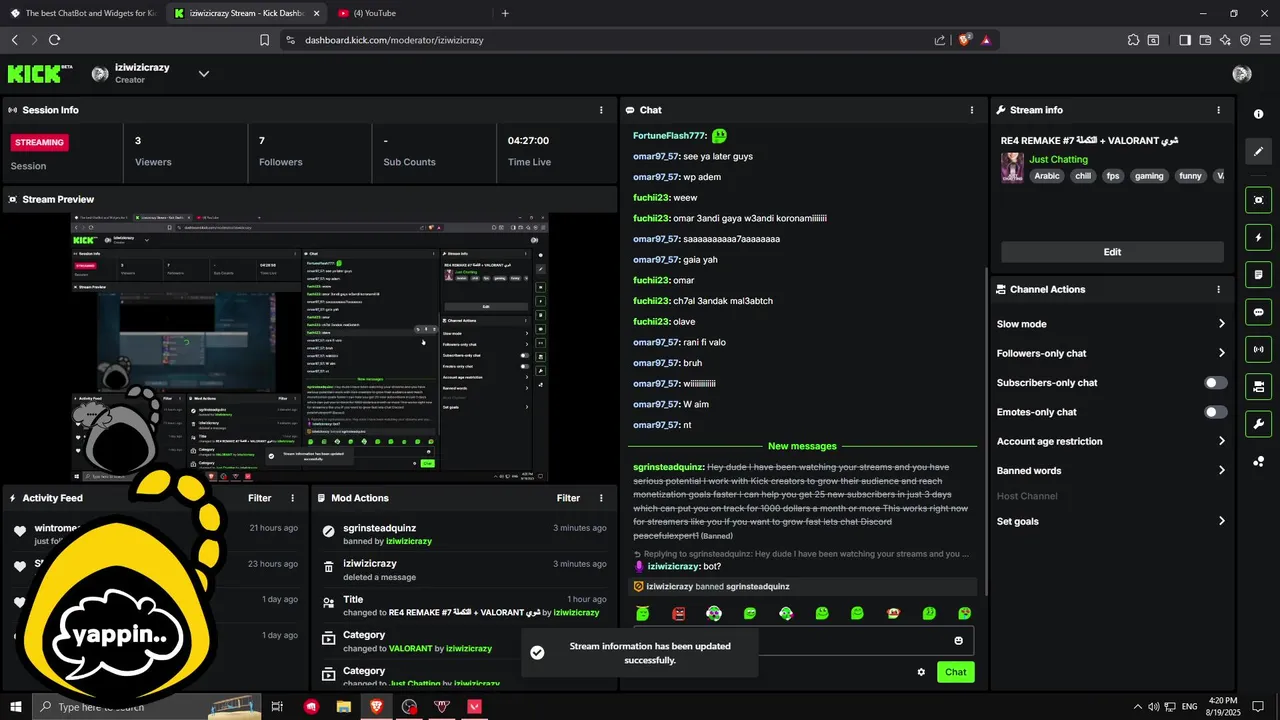Click the Edit stream info button
1280x720 pixels.
1112,252
